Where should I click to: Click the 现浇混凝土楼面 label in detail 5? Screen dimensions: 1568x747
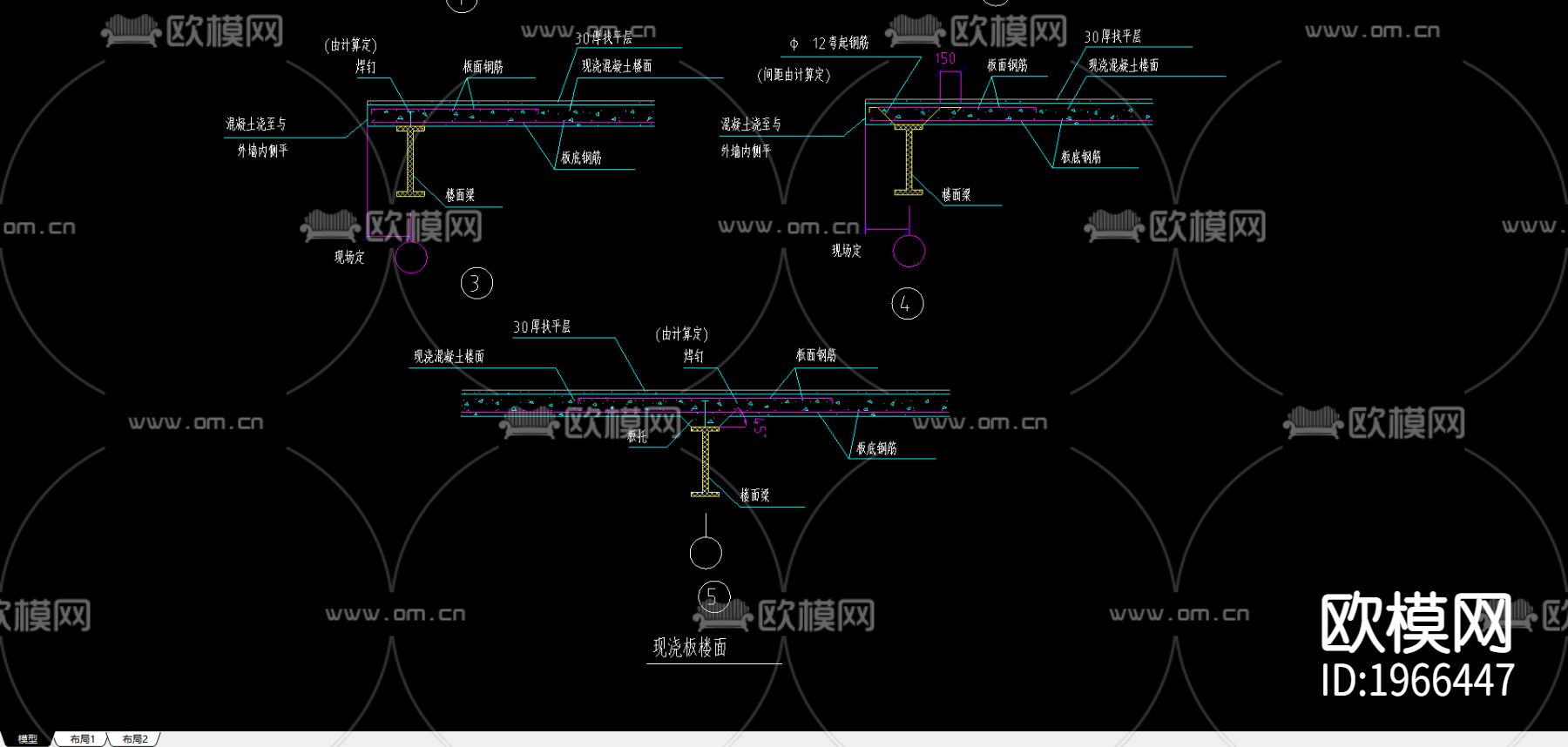tap(449, 356)
